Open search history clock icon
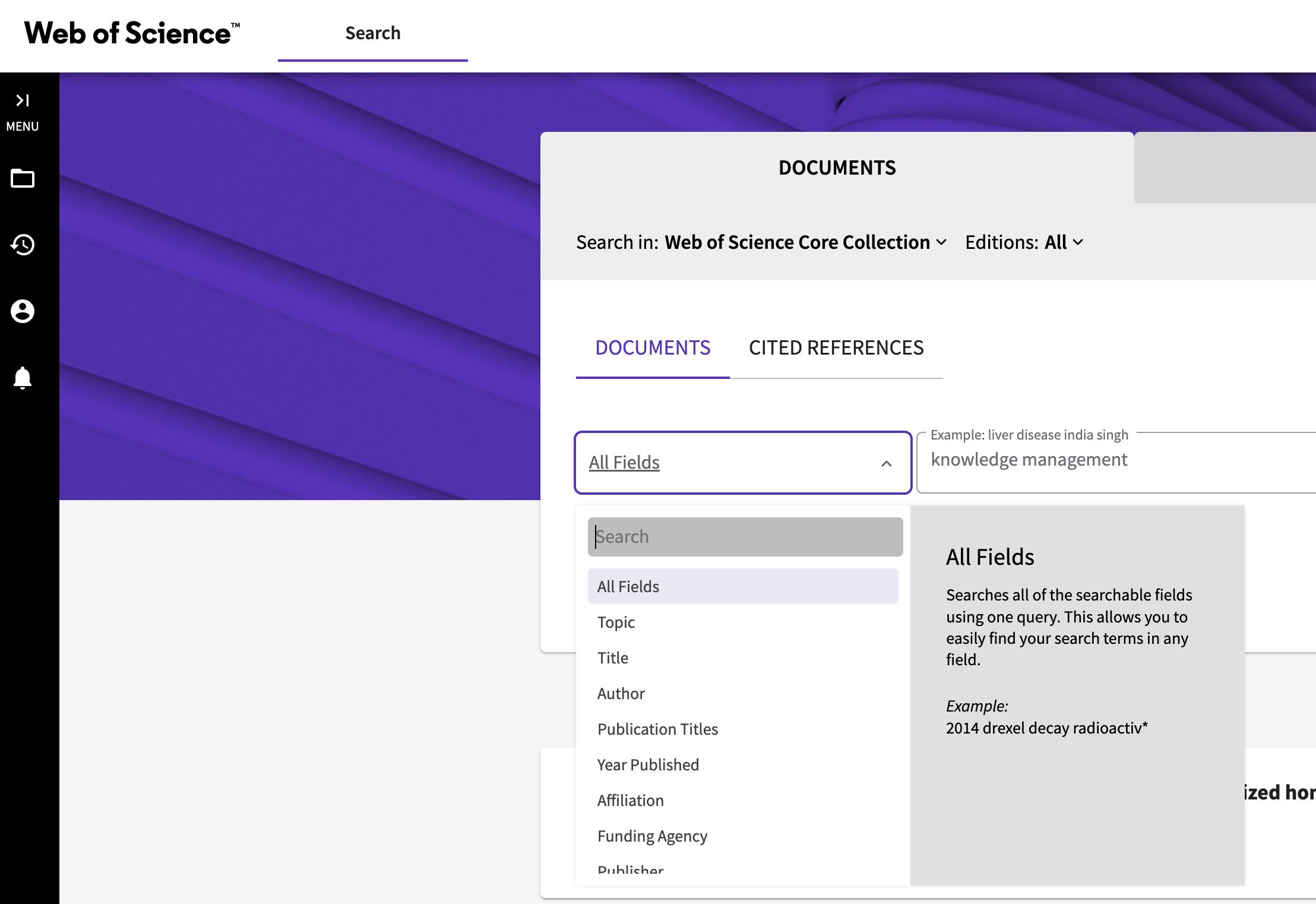 [23, 245]
